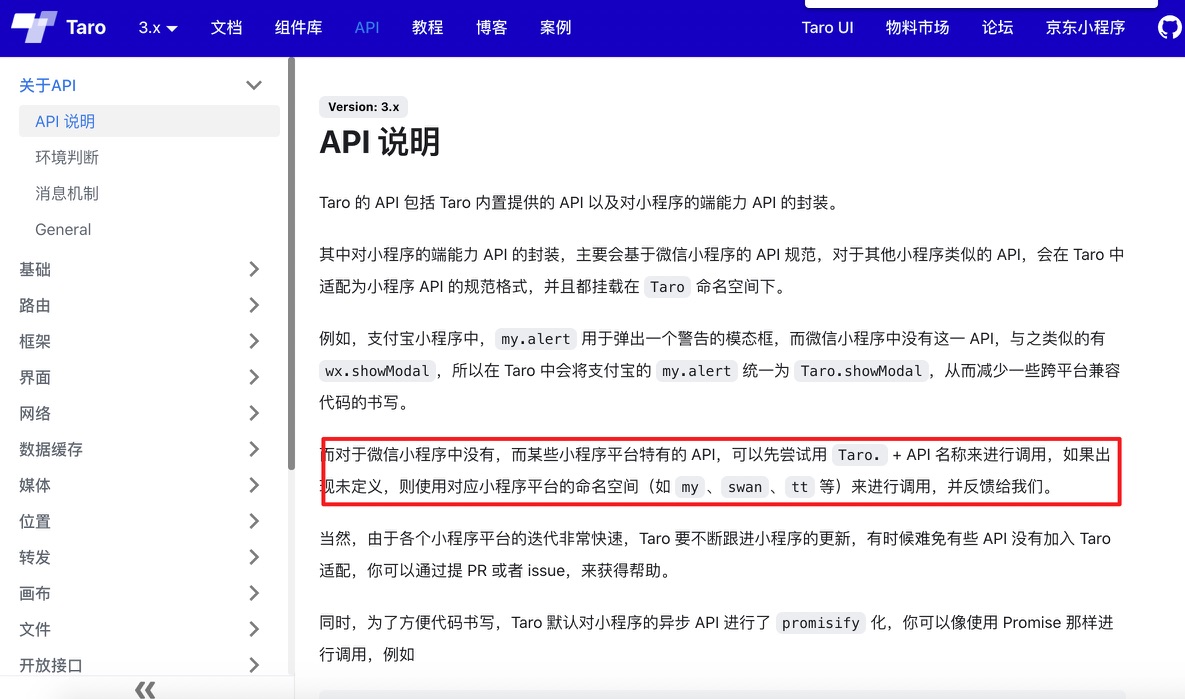Expand the 媒体 chevron
1185x699 pixels.
254,485
